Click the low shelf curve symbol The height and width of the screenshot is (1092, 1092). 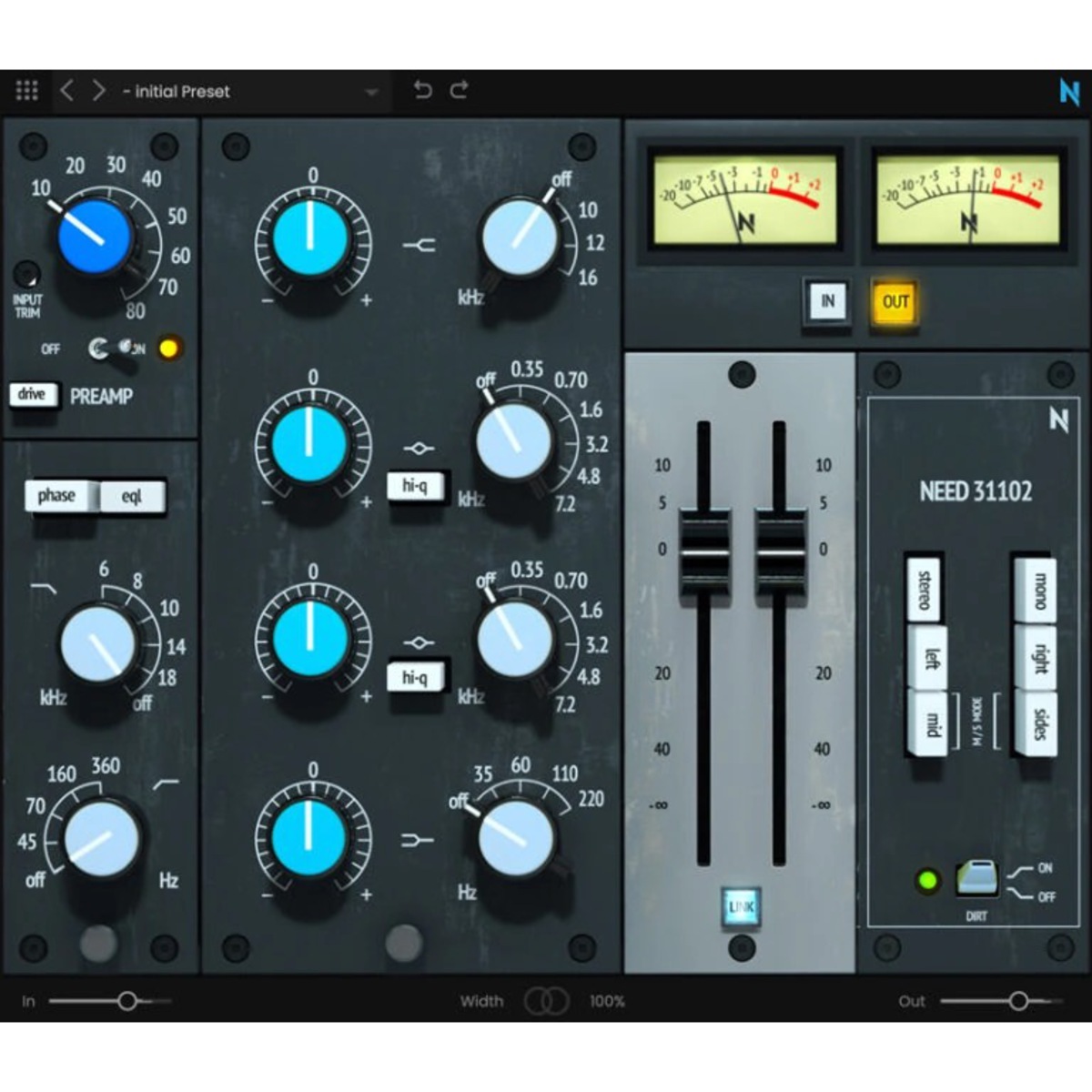pos(417,840)
